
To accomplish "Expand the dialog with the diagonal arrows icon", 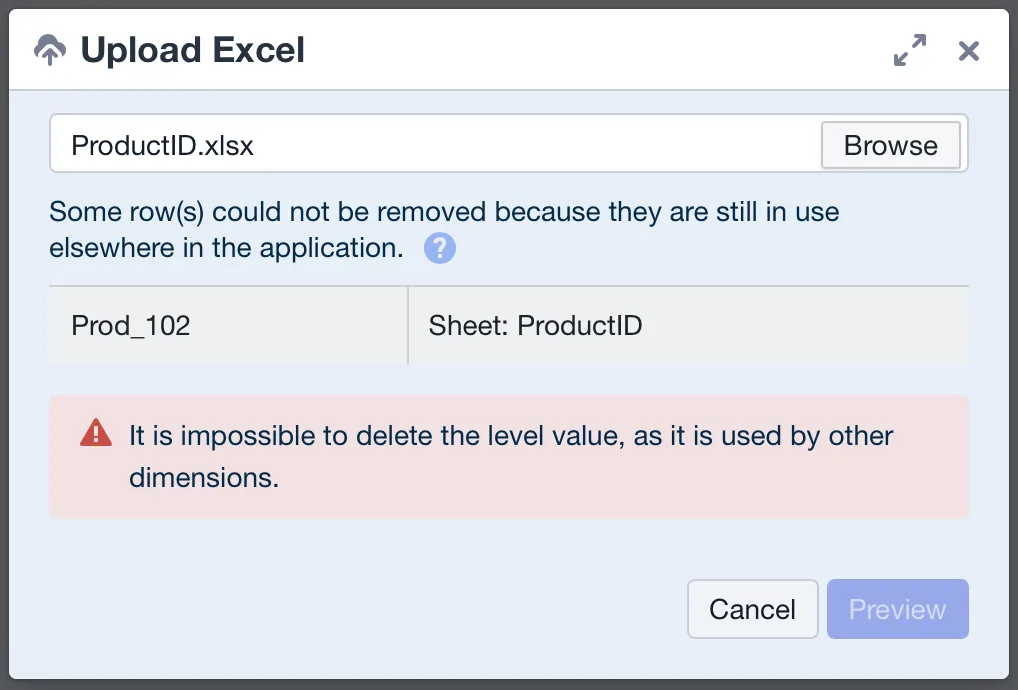I will 910,50.
